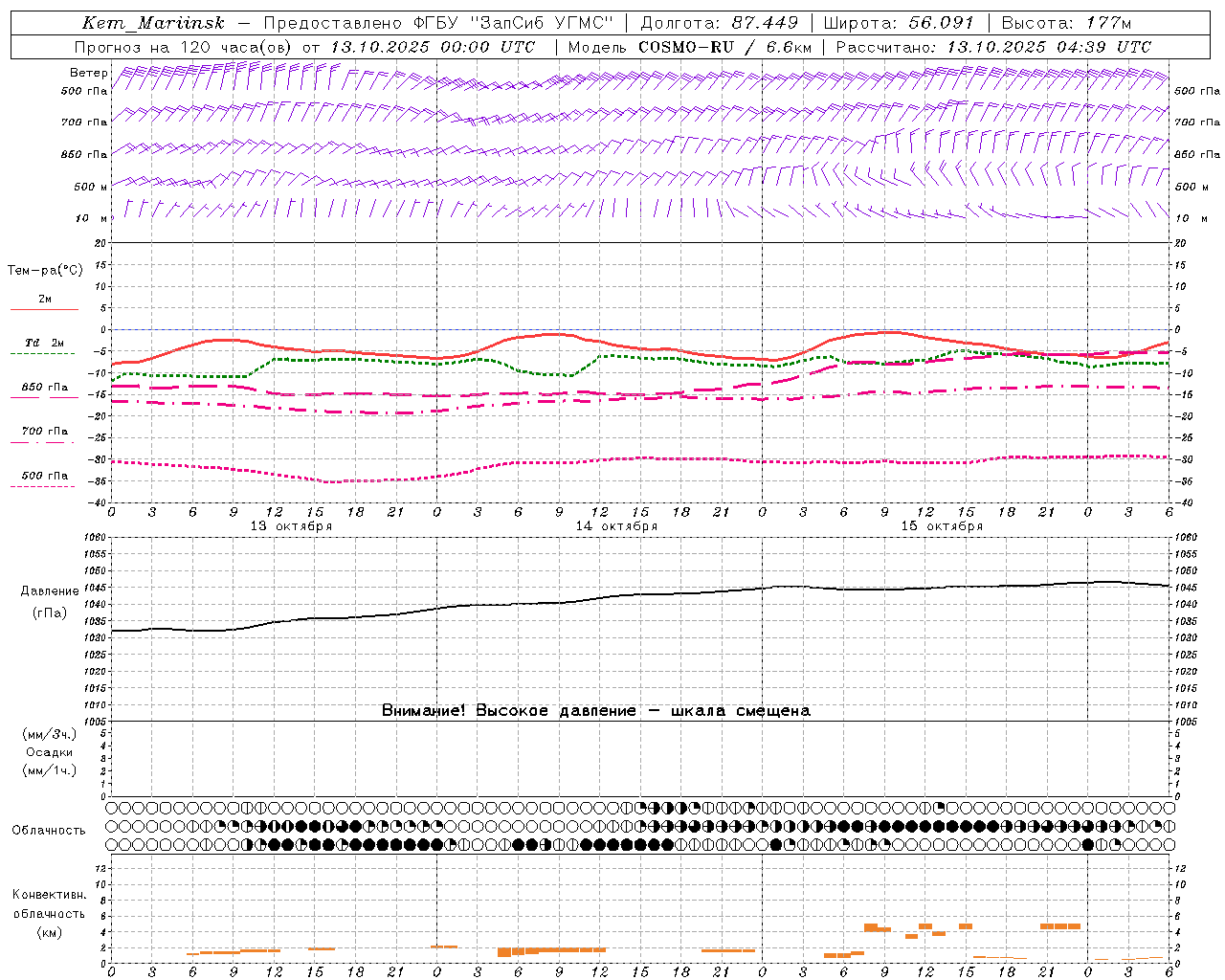
Task: Click the Kem_Mariinsk station title
Action: [153, 23]
